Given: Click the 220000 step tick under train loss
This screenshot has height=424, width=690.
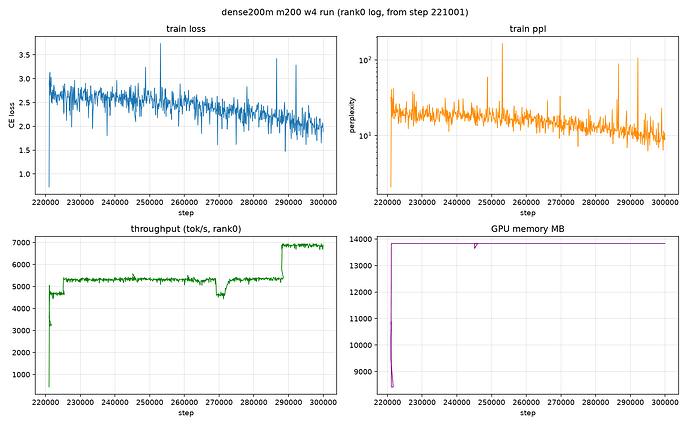Looking at the screenshot, I should (x=46, y=202).
